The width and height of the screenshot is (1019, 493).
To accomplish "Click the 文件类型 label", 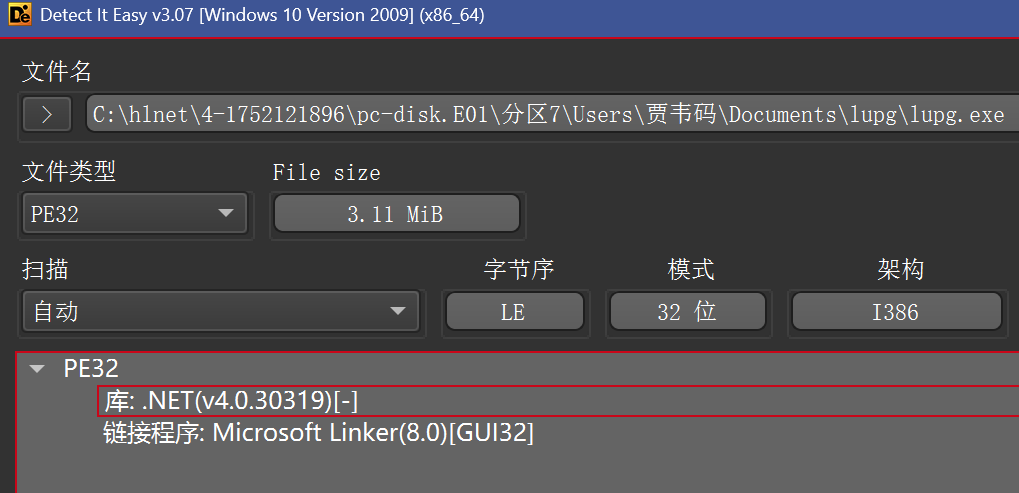I will 69,172.
